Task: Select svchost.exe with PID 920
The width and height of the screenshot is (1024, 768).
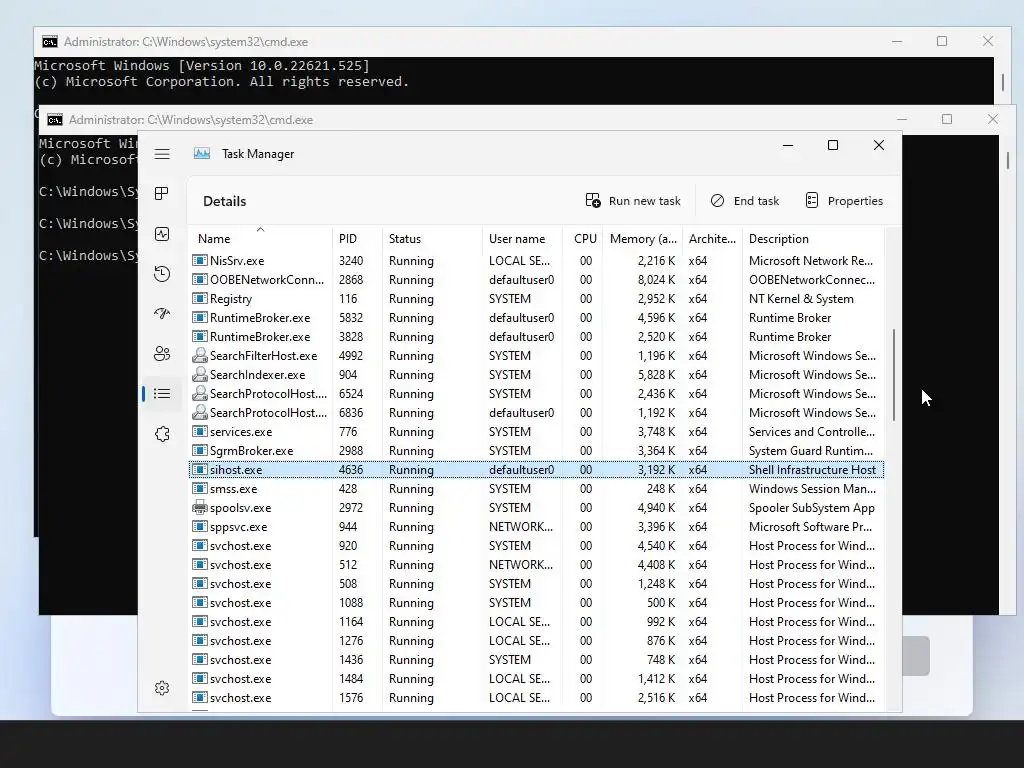Action: point(536,545)
